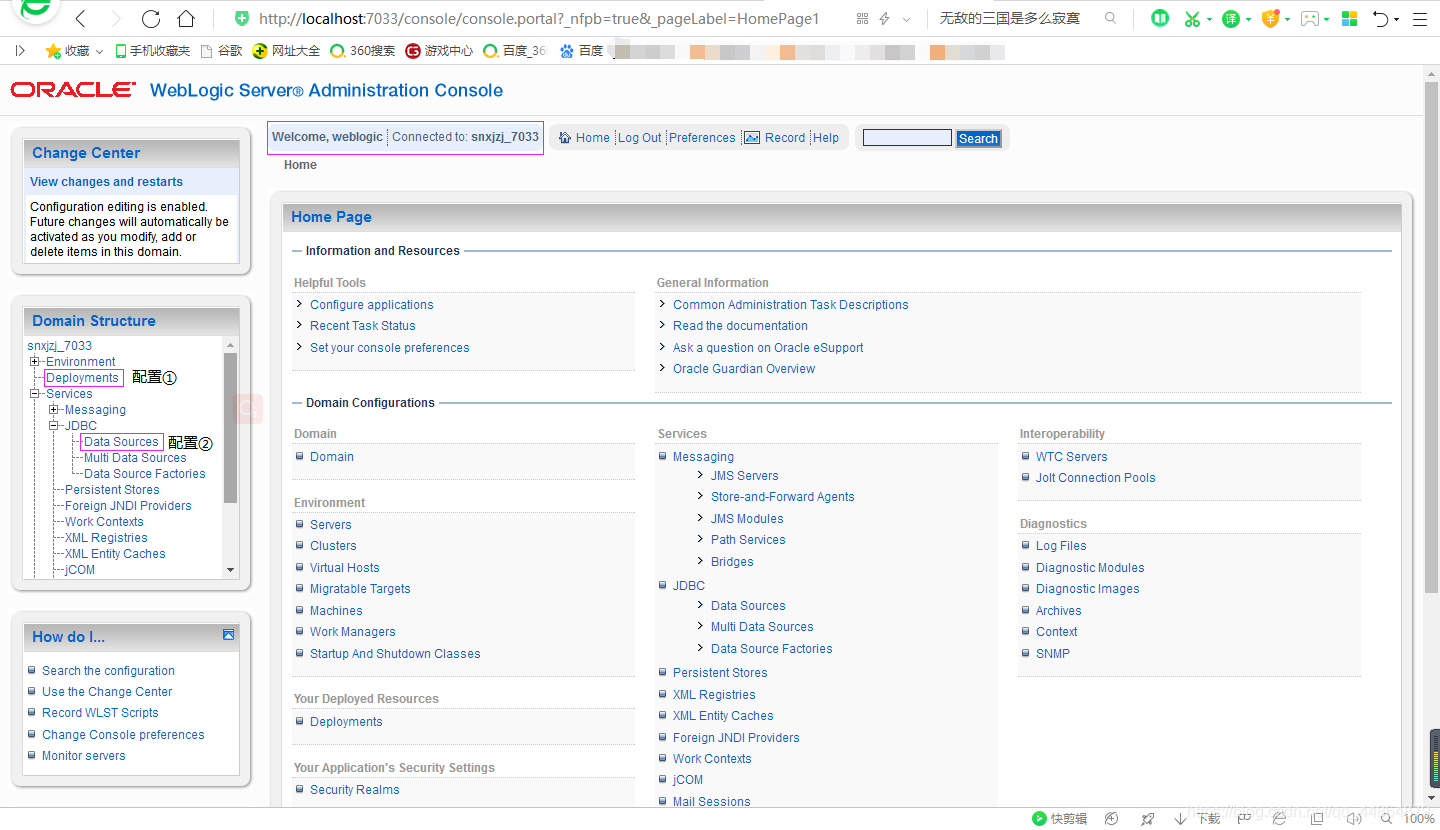The width and height of the screenshot is (1440, 830).
Task: Open Help in console toolbar
Action: (x=826, y=138)
